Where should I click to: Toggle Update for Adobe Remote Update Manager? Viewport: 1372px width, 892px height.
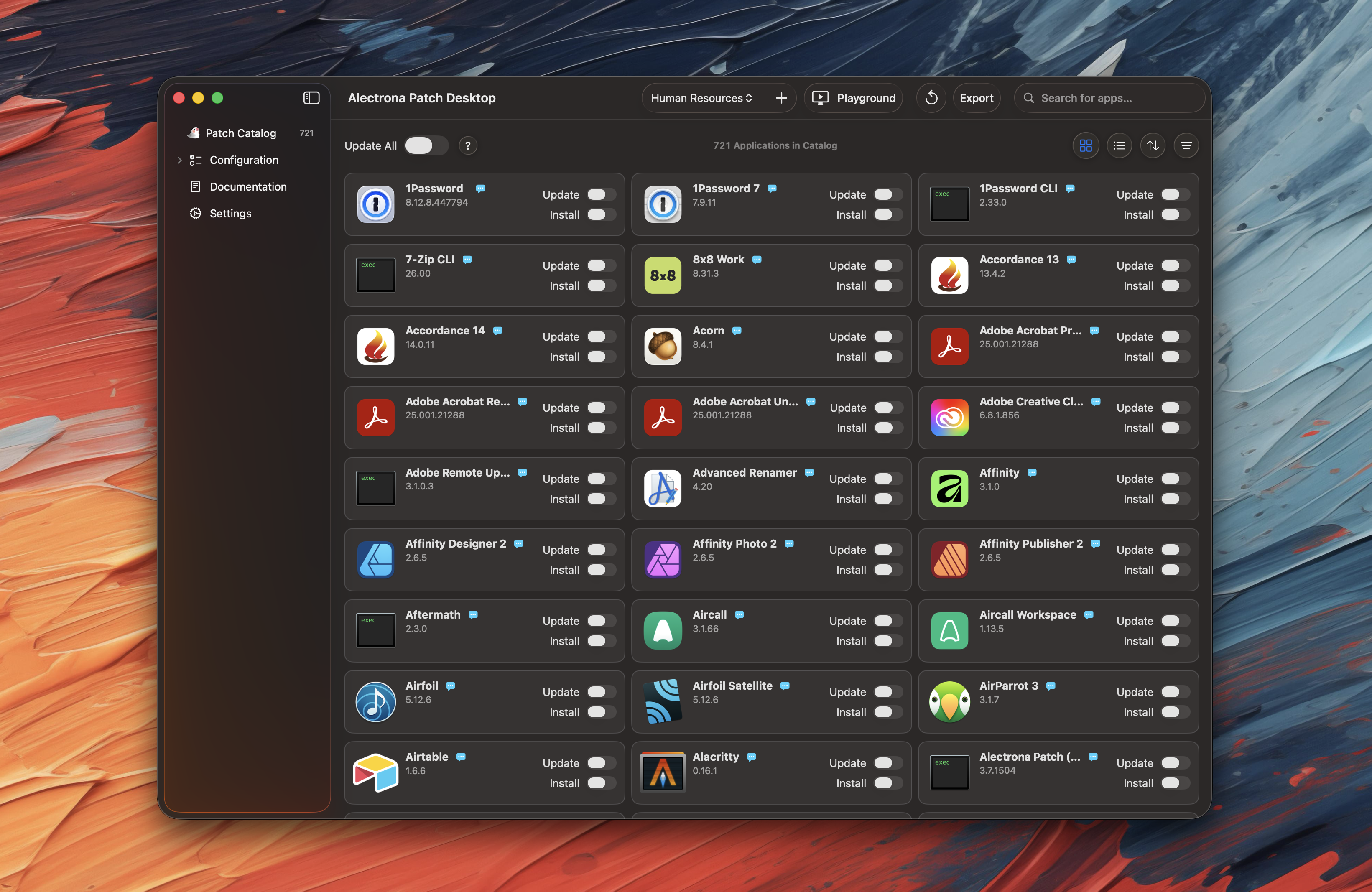point(601,478)
